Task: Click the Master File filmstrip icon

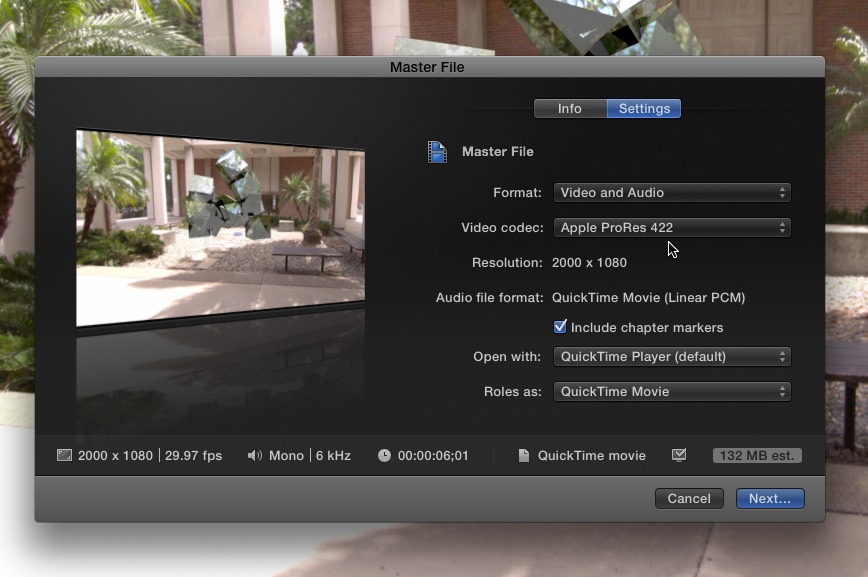Action: (x=437, y=152)
